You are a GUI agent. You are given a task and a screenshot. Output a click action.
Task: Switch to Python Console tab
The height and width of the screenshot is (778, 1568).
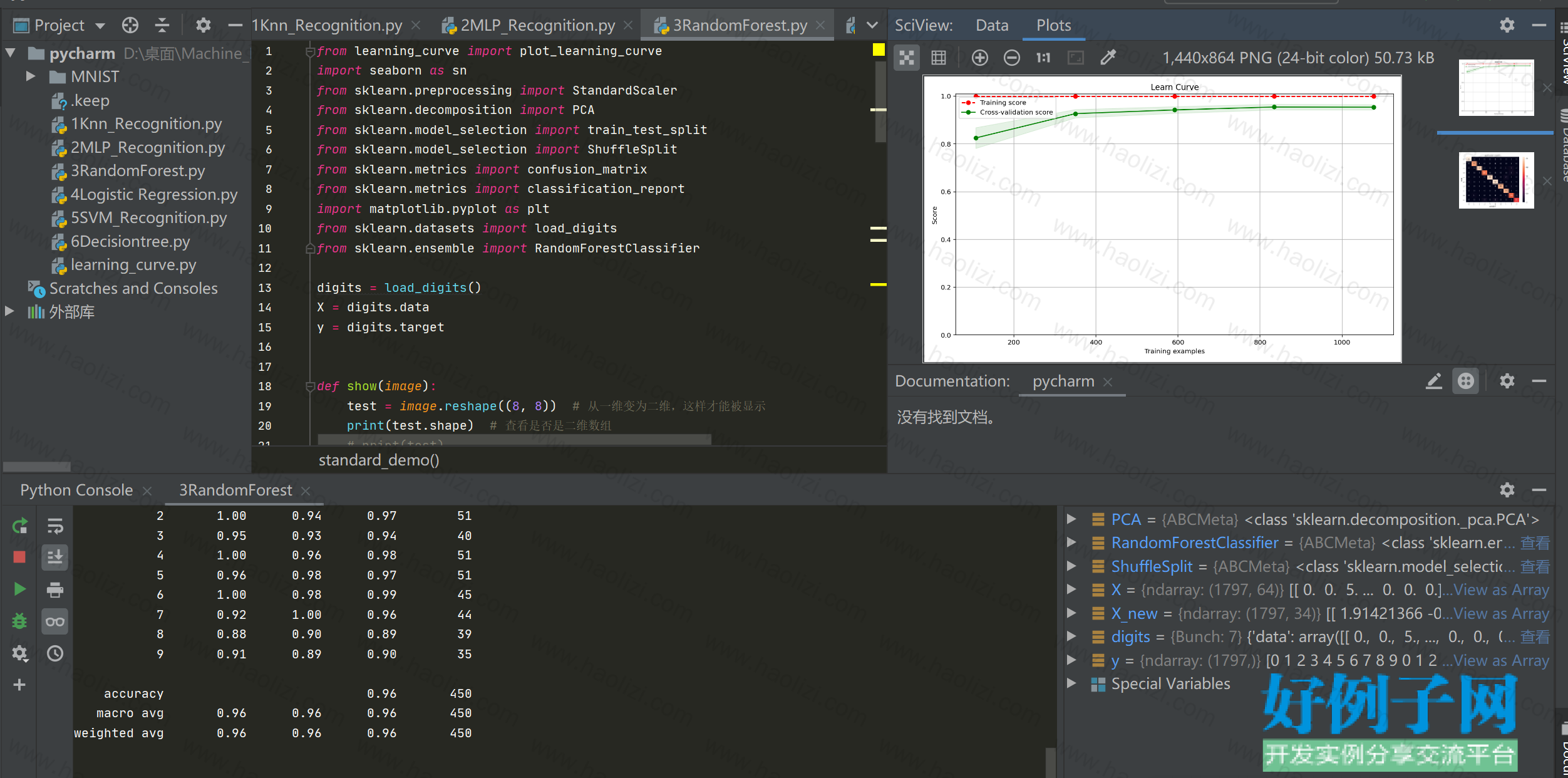76,490
